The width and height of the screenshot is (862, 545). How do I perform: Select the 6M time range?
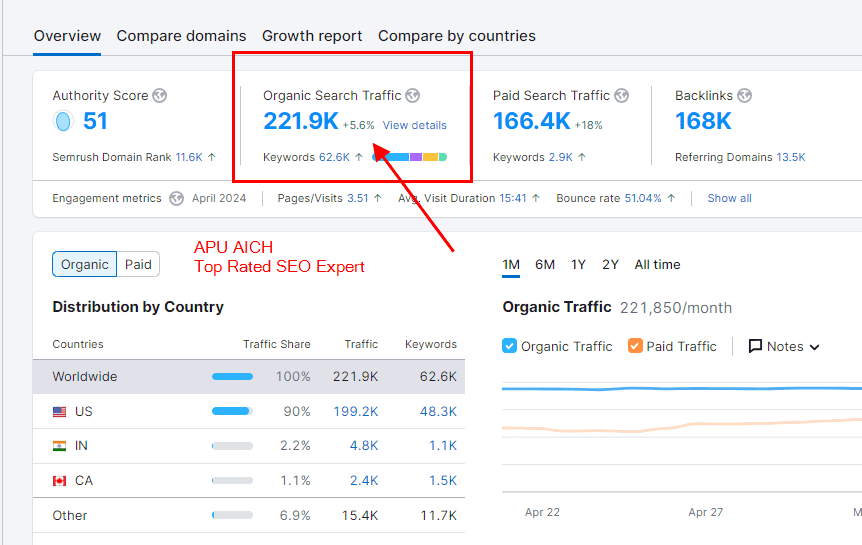click(x=545, y=265)
